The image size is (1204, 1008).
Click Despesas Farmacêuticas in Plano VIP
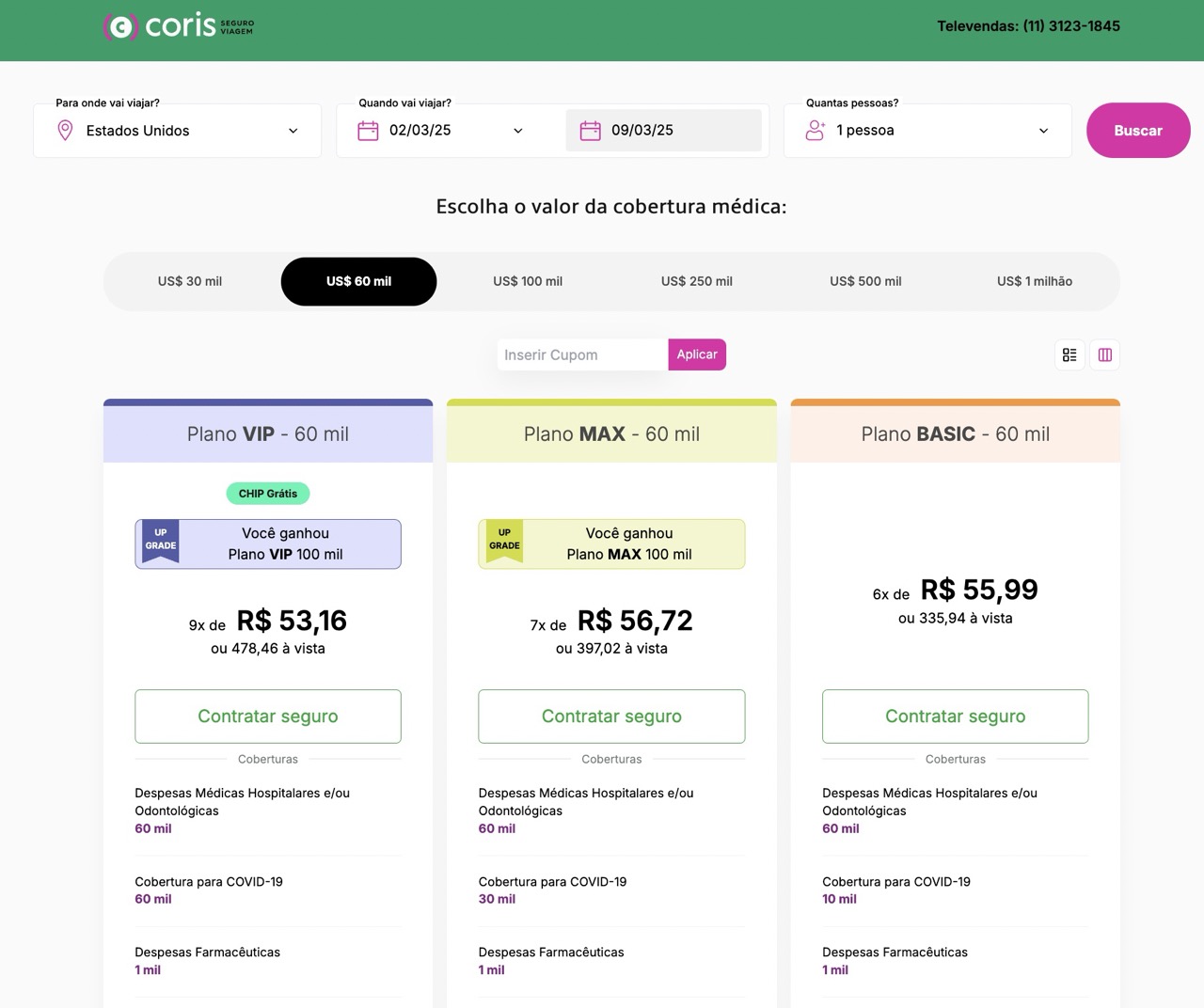pyautogui.click(x=208, y=953)
